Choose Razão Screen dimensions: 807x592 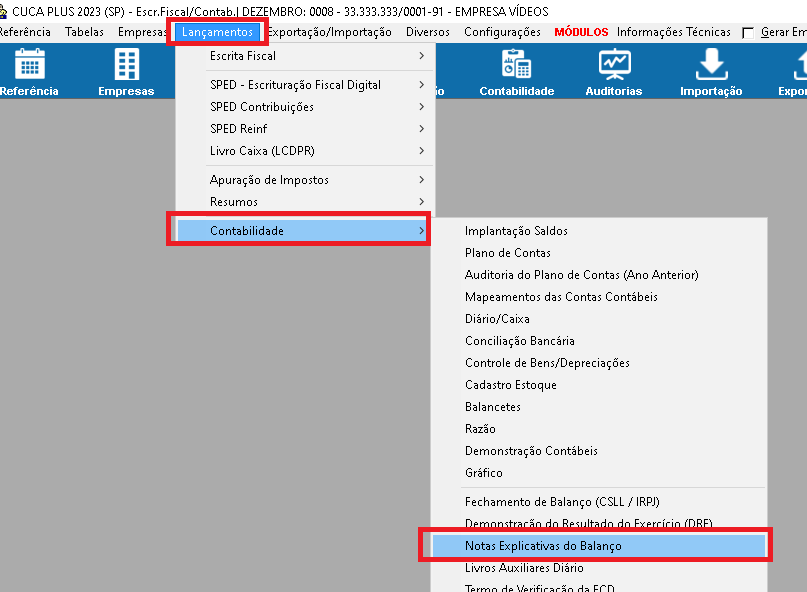[599, 429]
